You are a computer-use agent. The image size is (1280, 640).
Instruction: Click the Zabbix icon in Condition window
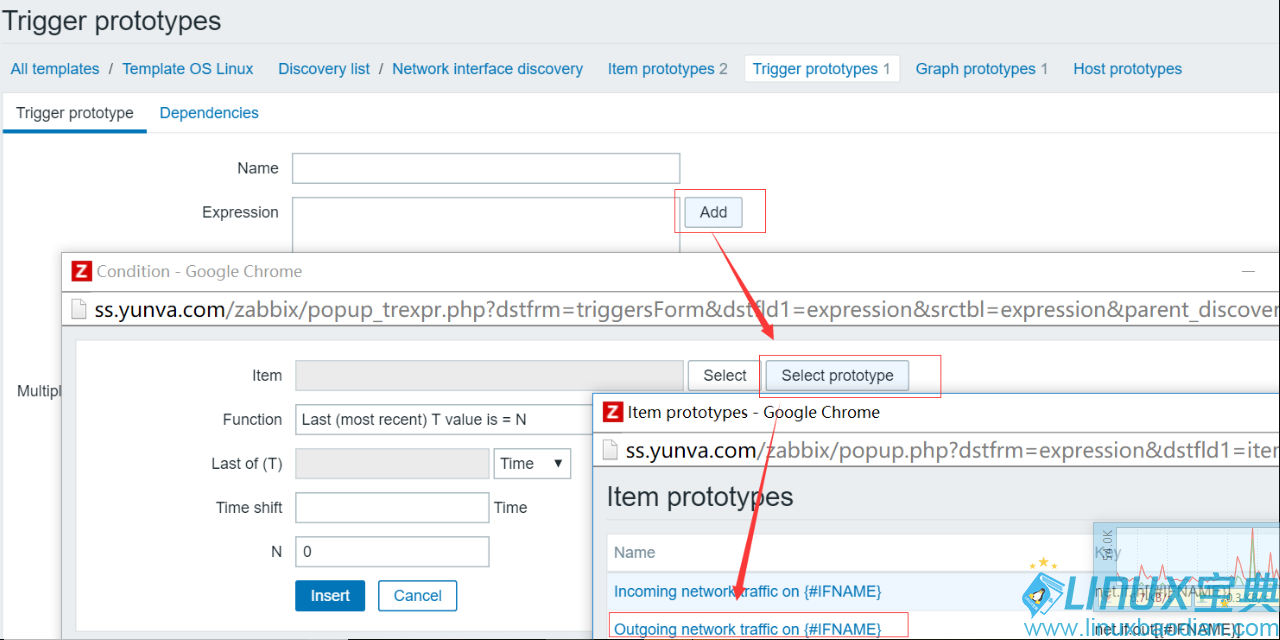pyautogui.click(x=82, y=271)
